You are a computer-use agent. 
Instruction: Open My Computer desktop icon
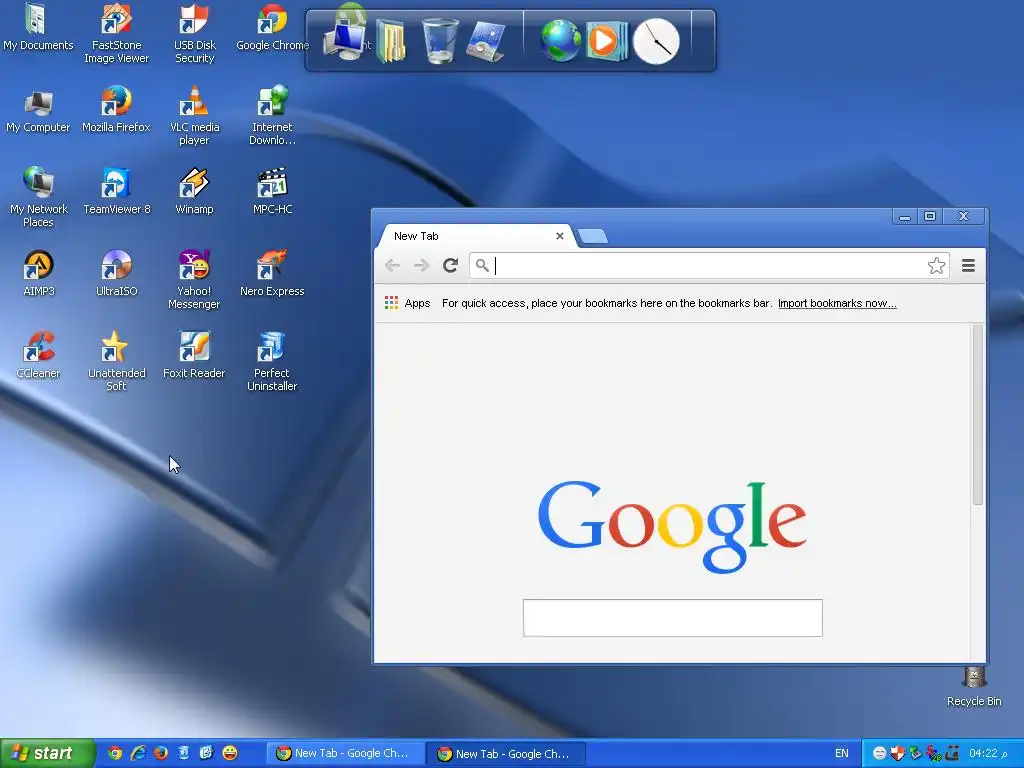[x=38, y=111]
